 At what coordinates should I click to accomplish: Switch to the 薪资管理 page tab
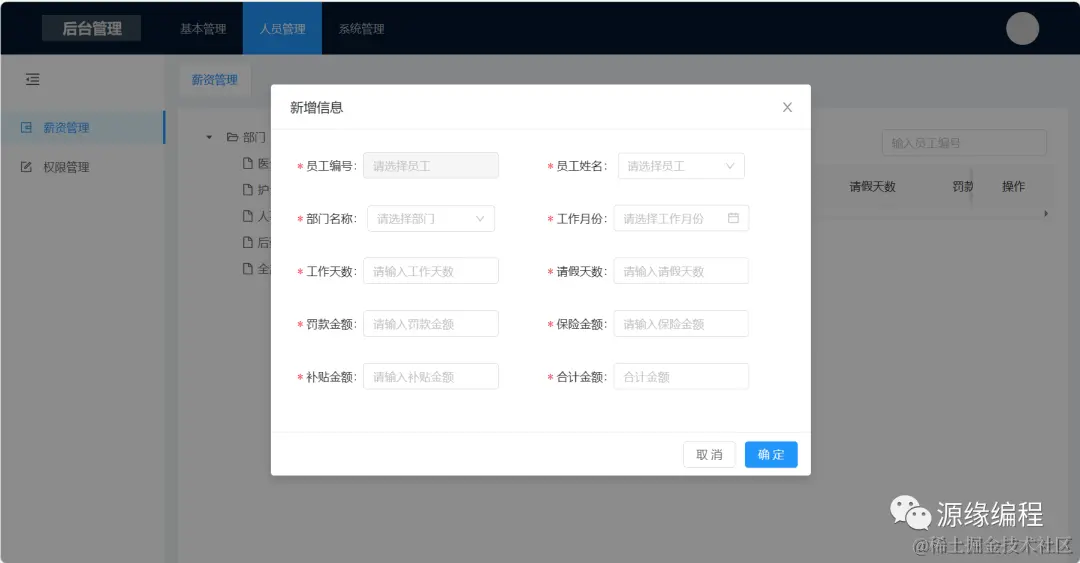point(214,80)
